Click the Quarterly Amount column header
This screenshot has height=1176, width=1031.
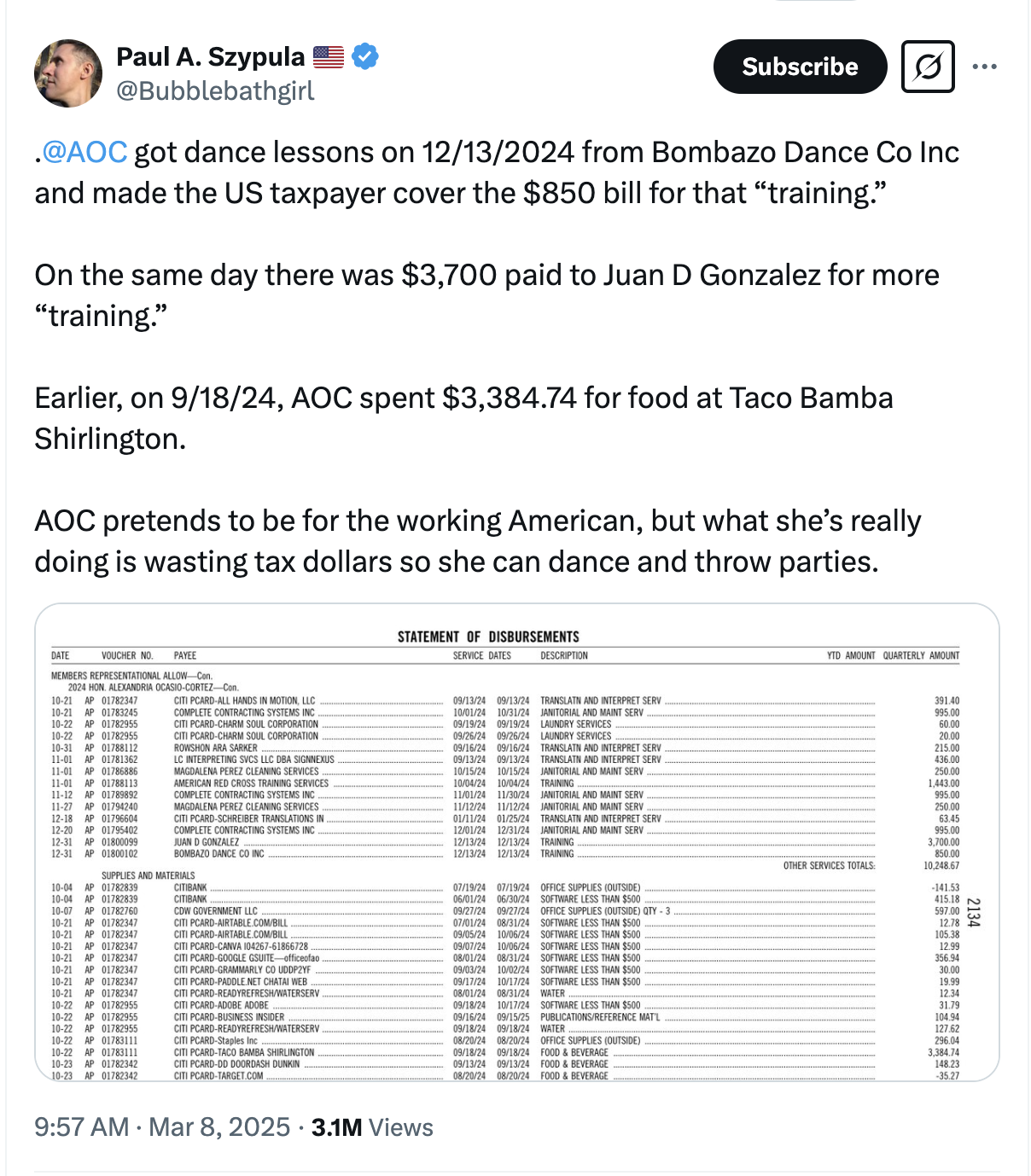[921, 655]
